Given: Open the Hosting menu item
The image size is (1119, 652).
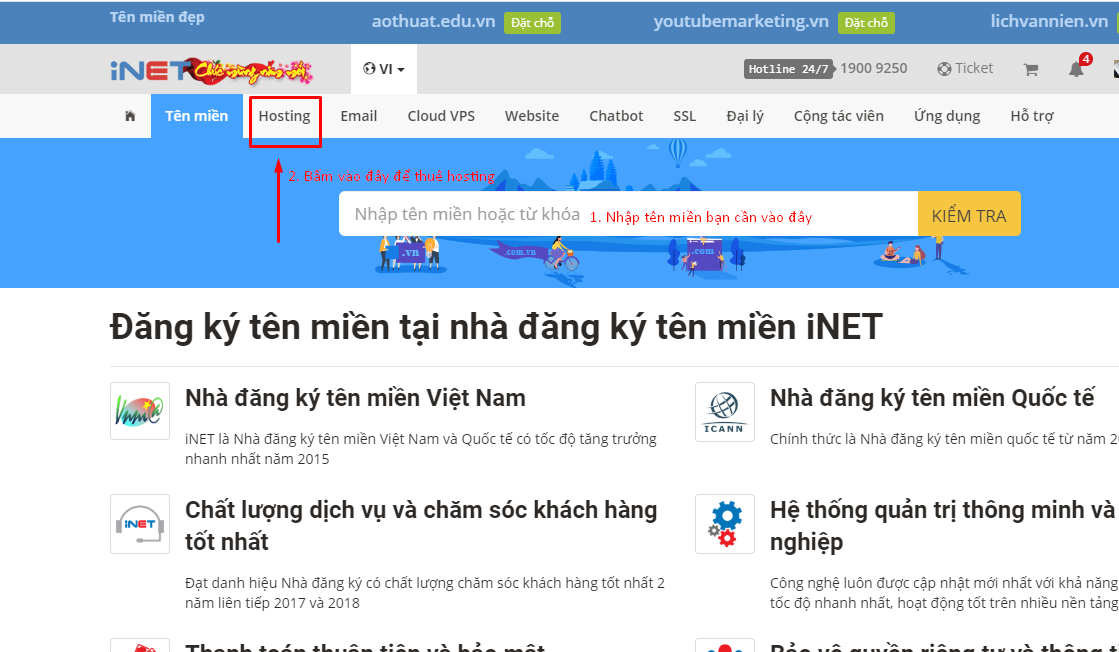Looking at the screenshot, I should point(284,116).
